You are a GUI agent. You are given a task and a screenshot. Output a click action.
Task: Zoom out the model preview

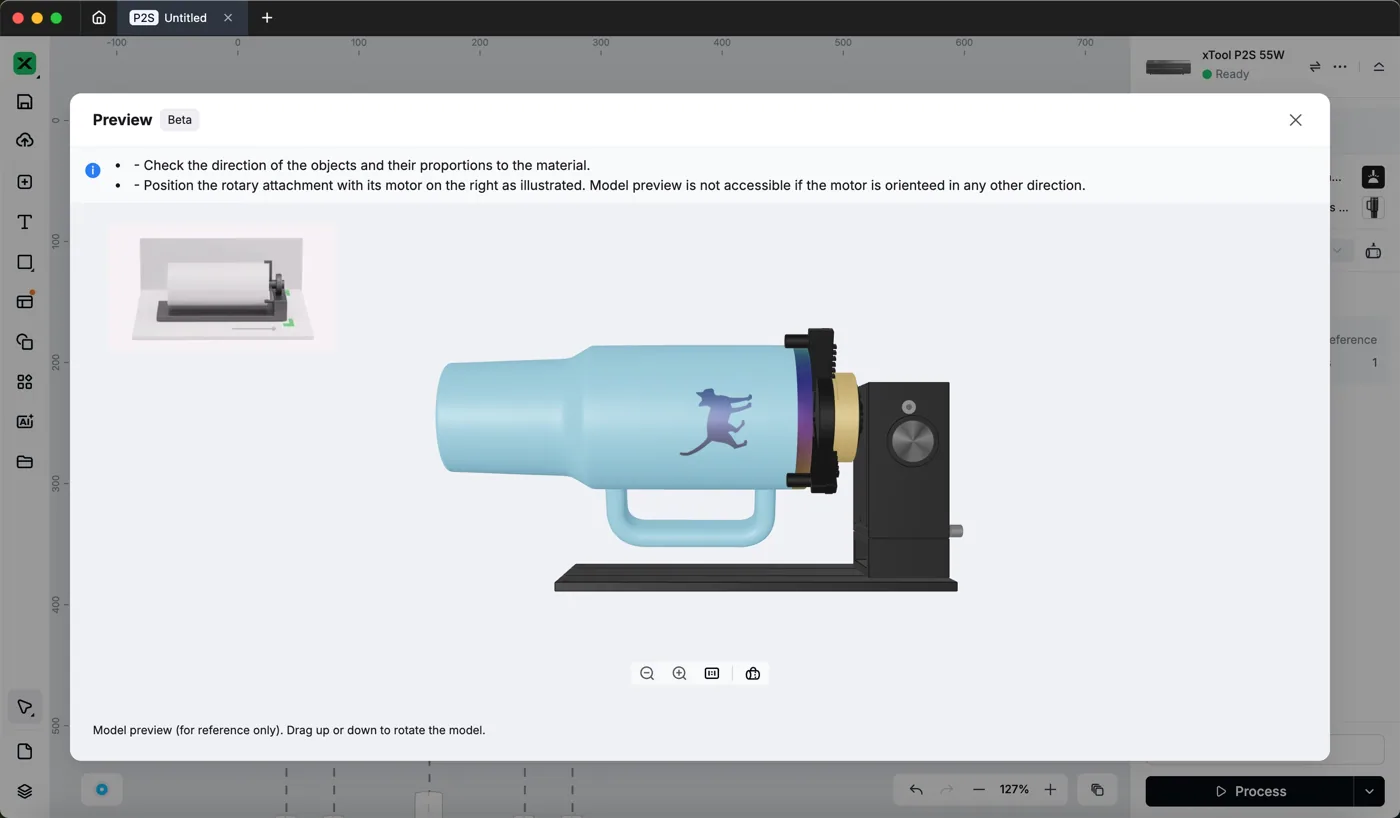[647, 674]
